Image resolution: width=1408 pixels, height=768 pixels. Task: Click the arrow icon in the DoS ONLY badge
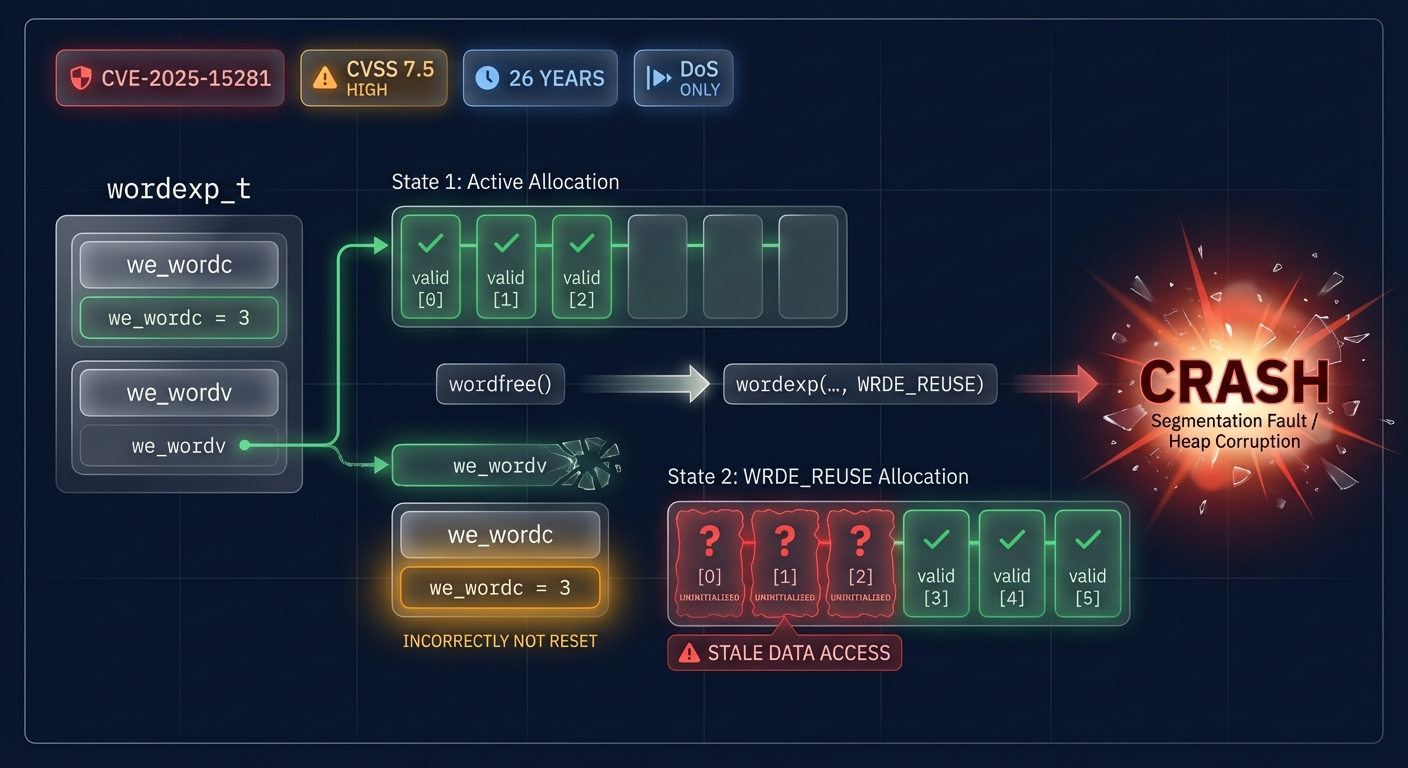(x=658, y=78)
